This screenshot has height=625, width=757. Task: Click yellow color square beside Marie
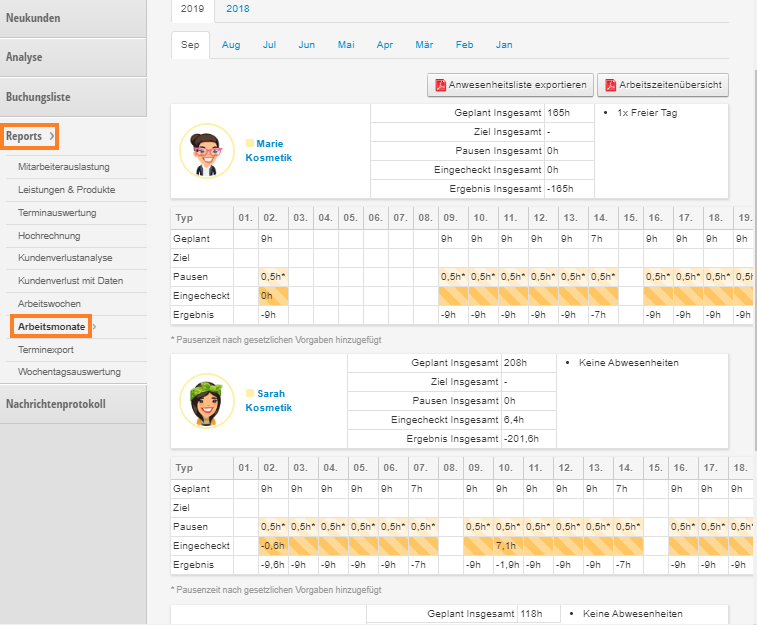250,144
